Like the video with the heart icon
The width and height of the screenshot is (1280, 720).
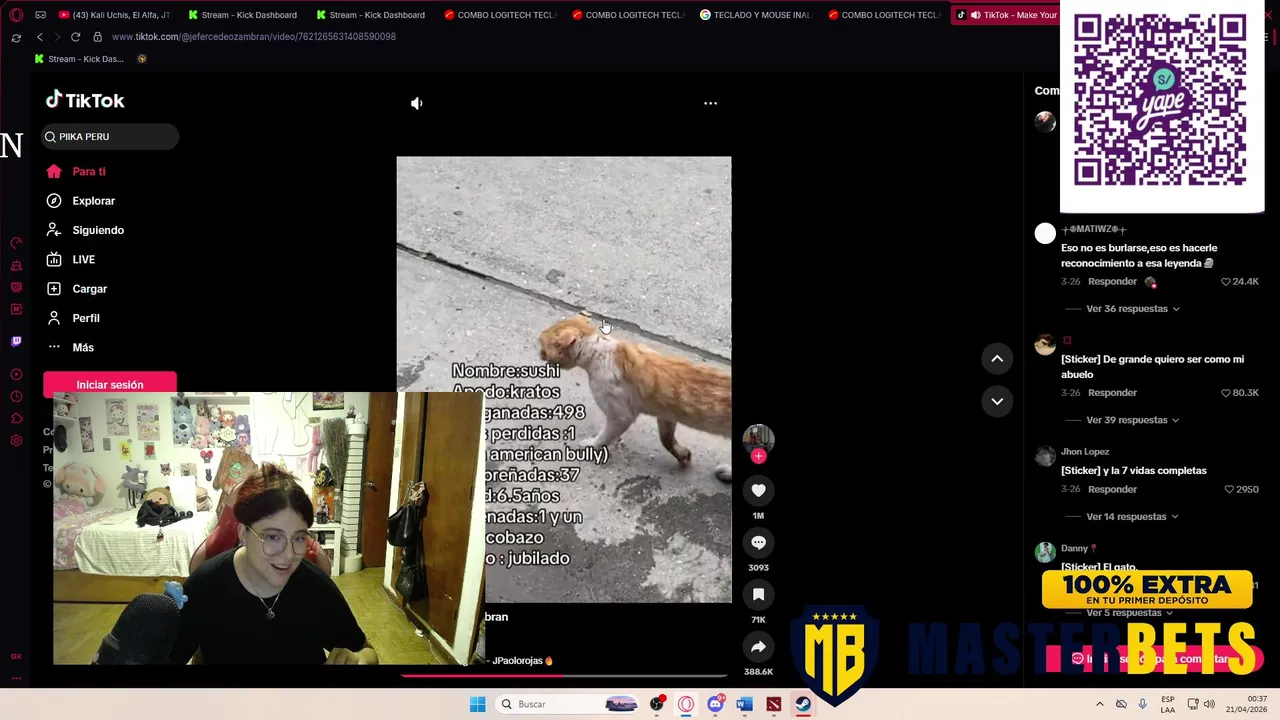coord(758,490)
